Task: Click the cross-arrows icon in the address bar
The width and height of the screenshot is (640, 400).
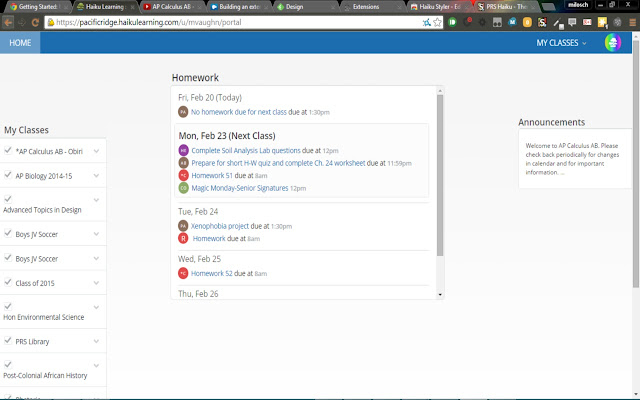Action: (x=426, y=22)
